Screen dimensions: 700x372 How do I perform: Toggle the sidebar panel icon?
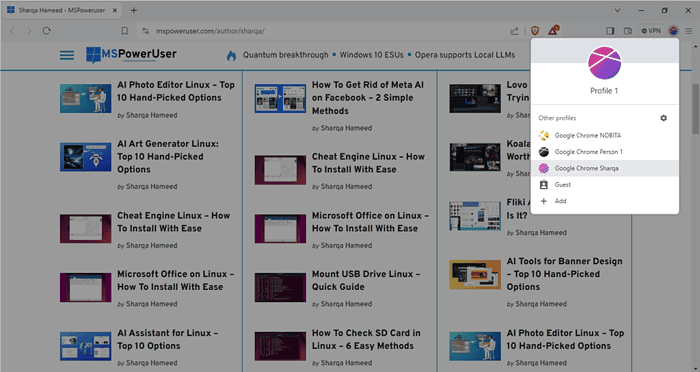pos(610,31)
